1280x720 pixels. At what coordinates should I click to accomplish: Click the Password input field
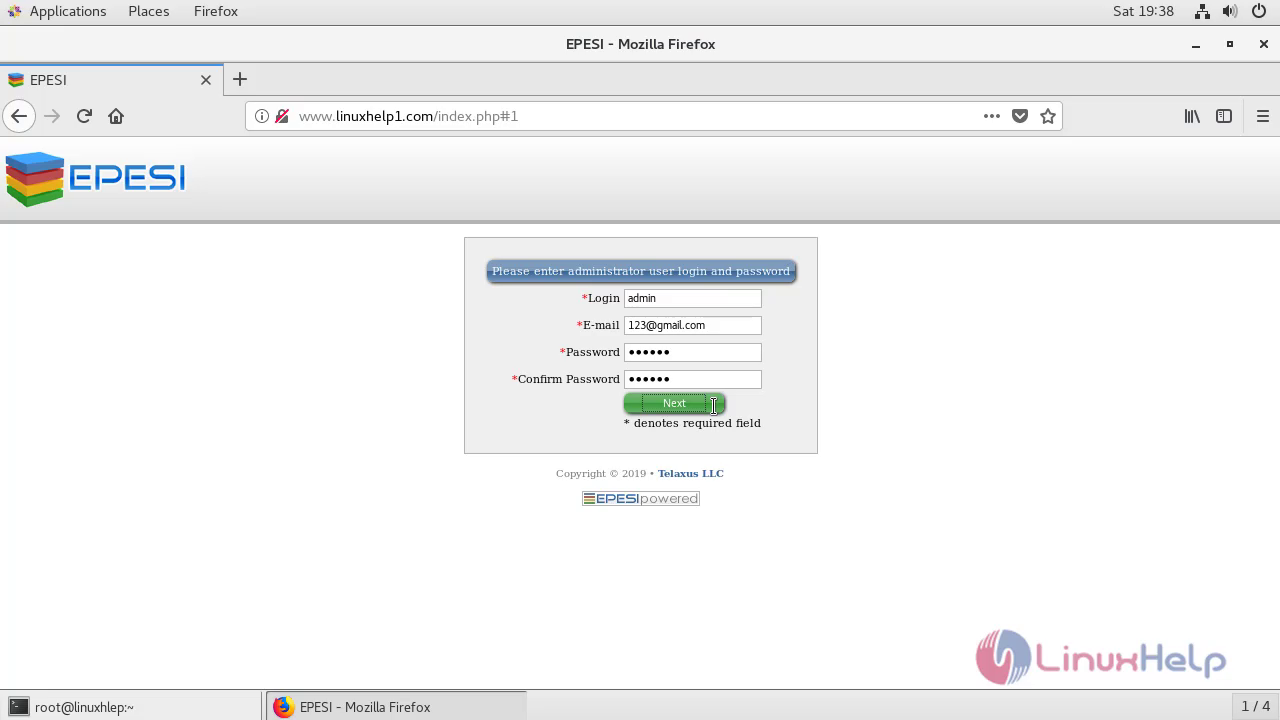coord(693,352)
